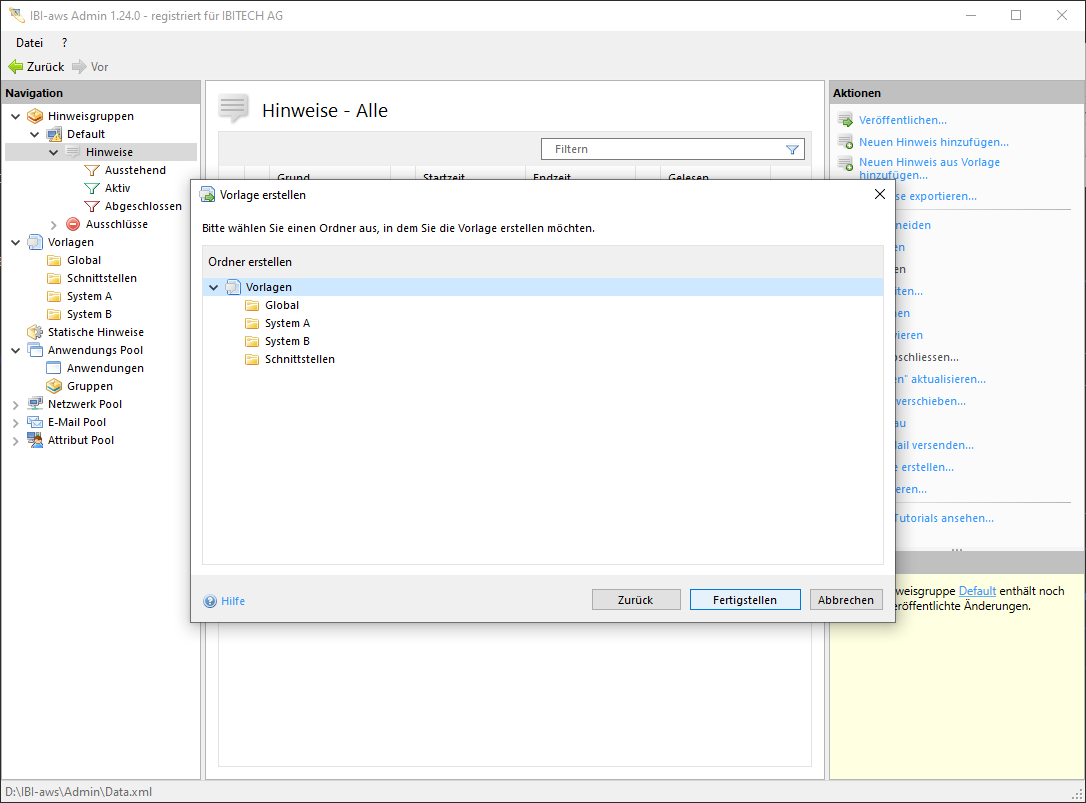Click the Attribut Pool icon
Viewport: 1086px width, 803px height.
(x=35, y=440)
